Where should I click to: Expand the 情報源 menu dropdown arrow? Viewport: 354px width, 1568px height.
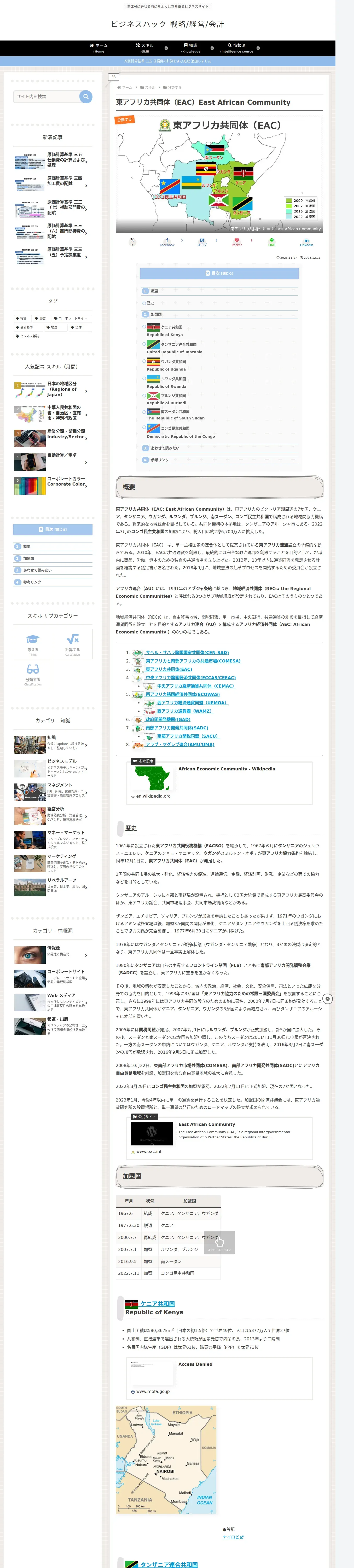(x=258, y=48)
